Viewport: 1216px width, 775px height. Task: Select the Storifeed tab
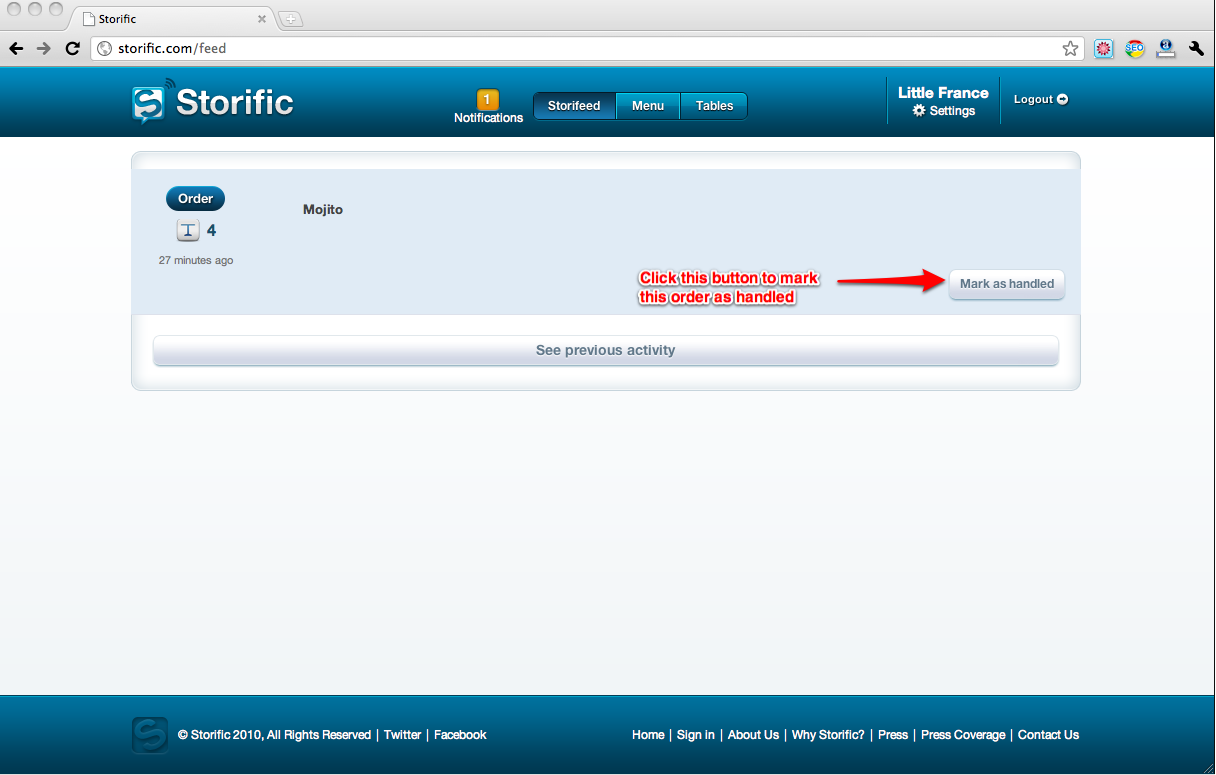tap(574, 106)
